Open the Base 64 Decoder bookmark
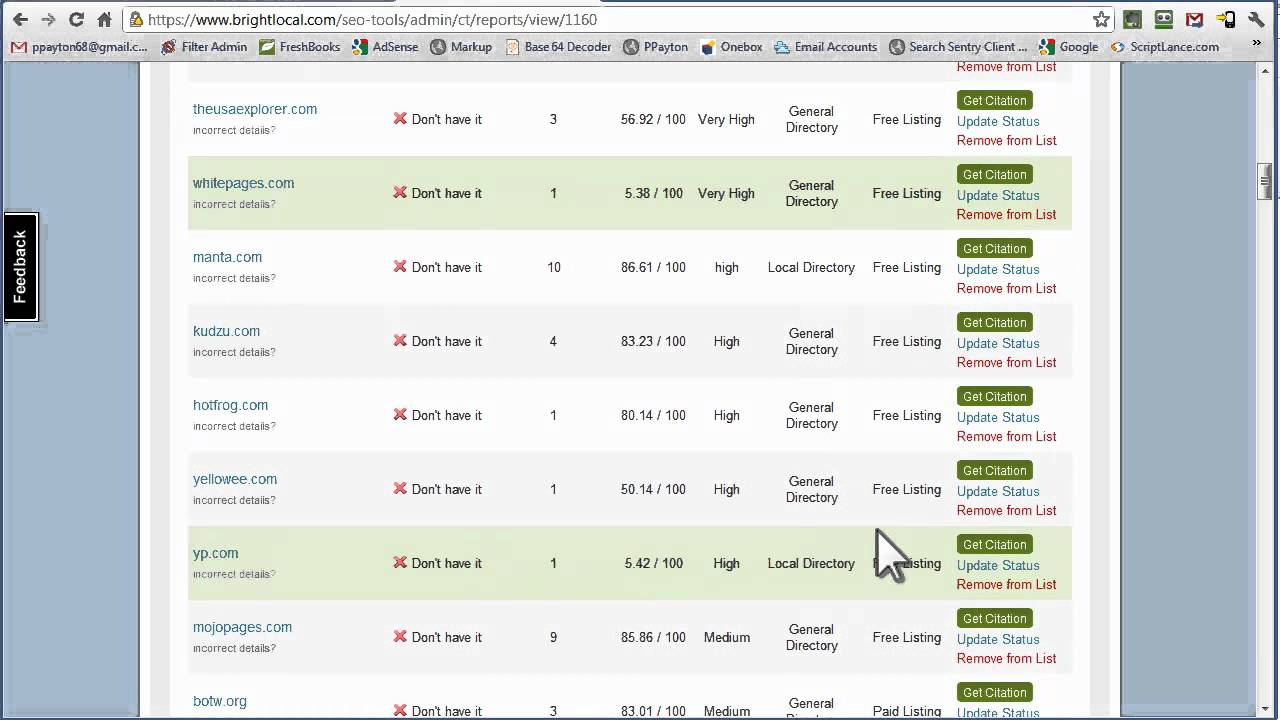The height and width of the screenshot is (720, 1280). pos(558,47)
